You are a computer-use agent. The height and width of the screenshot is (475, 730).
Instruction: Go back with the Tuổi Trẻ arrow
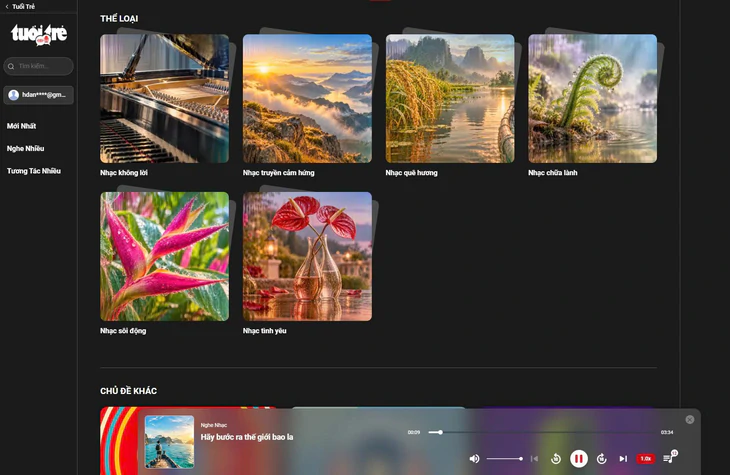[x=7, y=7]
